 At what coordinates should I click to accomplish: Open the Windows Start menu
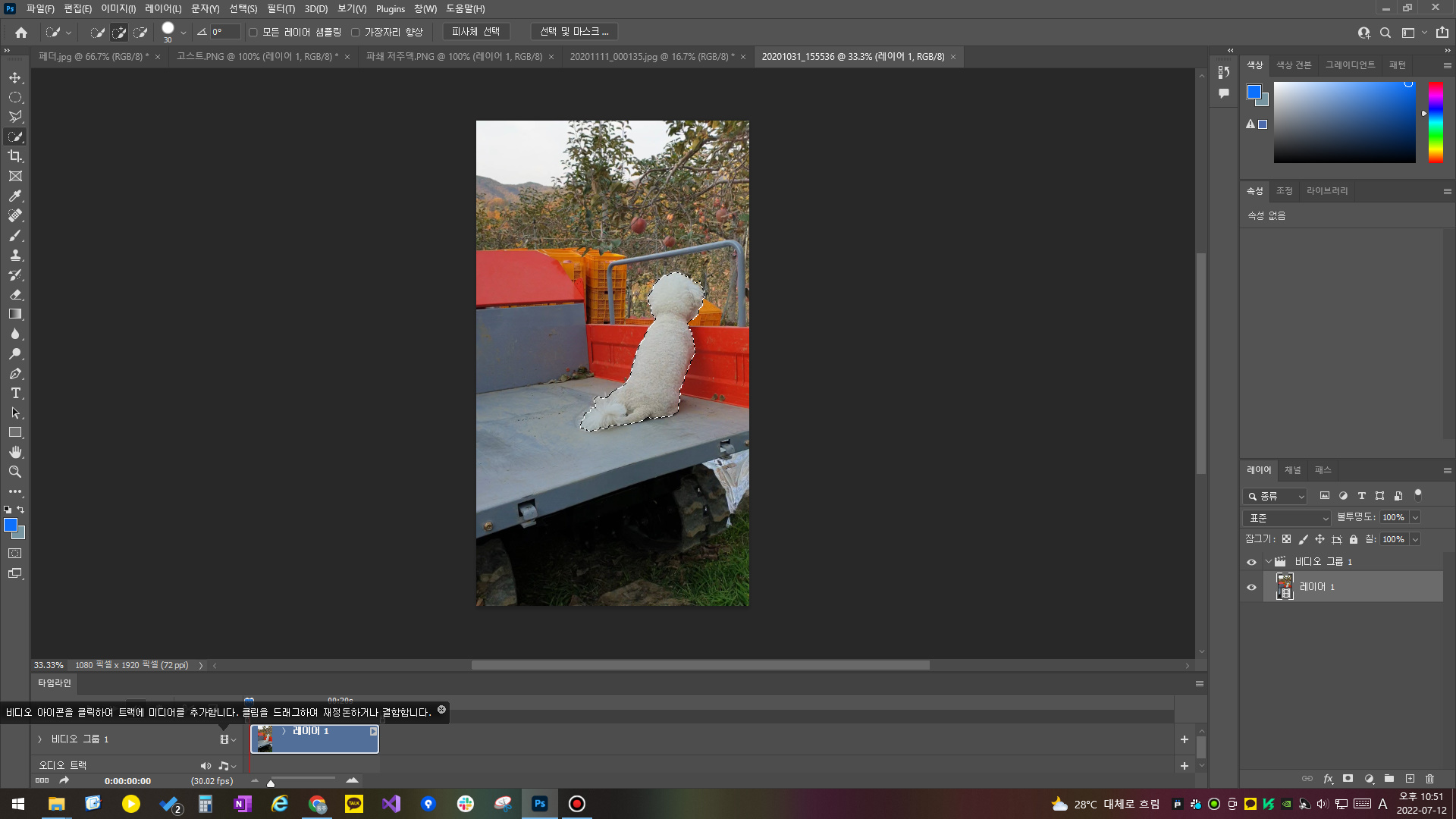click(x=18, y=804)
